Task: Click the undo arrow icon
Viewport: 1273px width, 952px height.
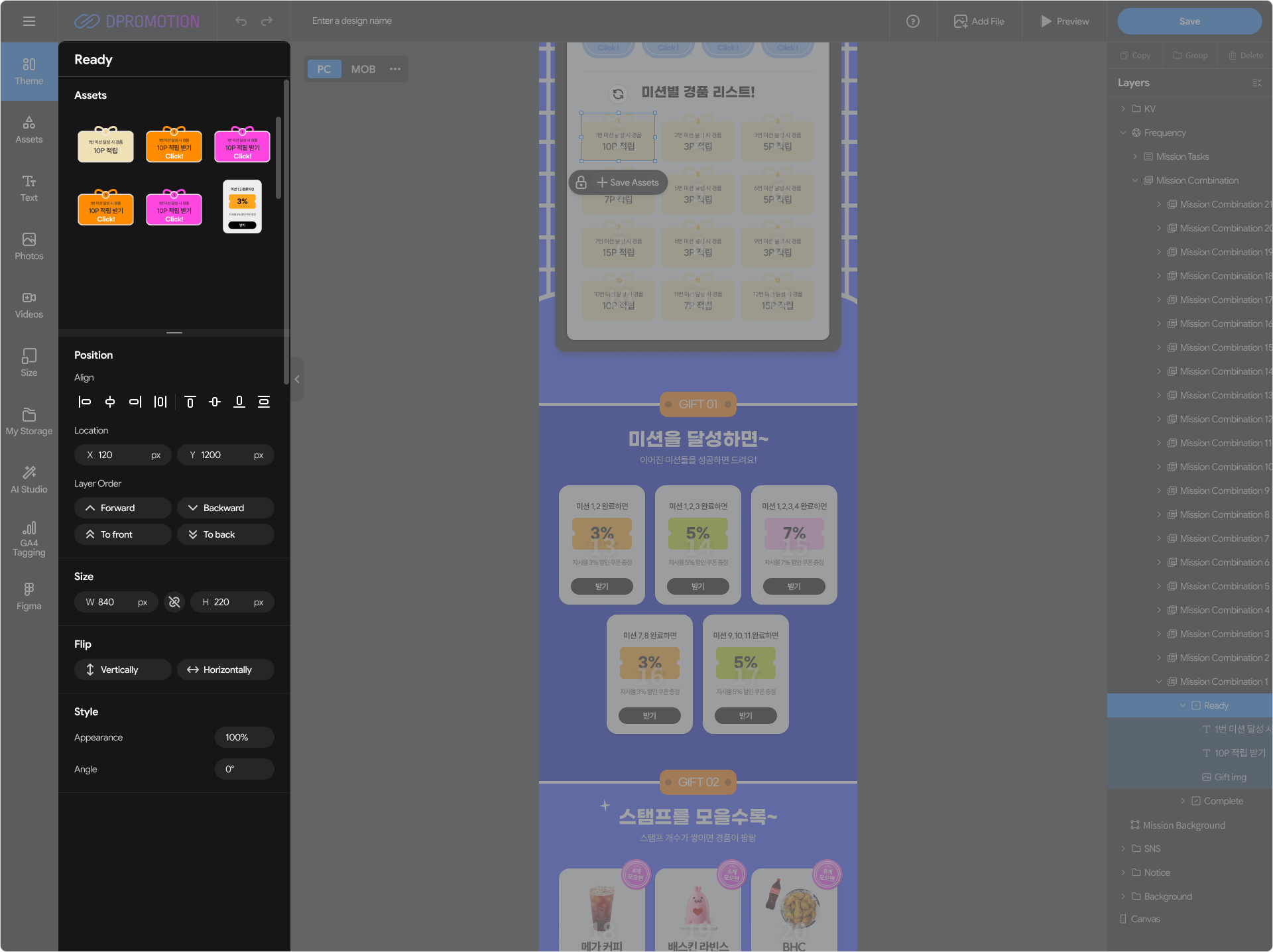Action: (241, 21)
